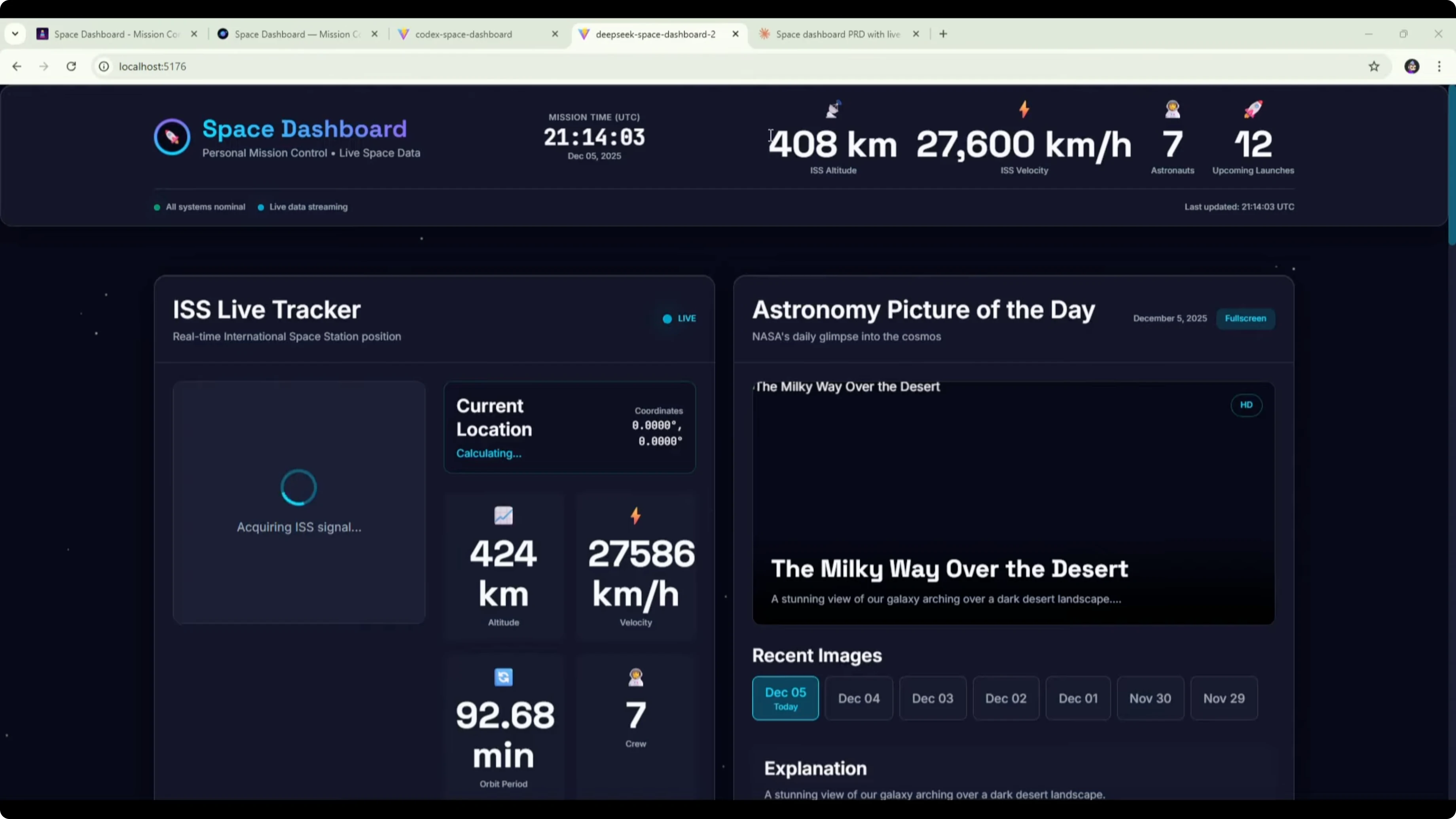
Task: Switch to the codex-space-dashboard tab
Action: click(463, 34)
